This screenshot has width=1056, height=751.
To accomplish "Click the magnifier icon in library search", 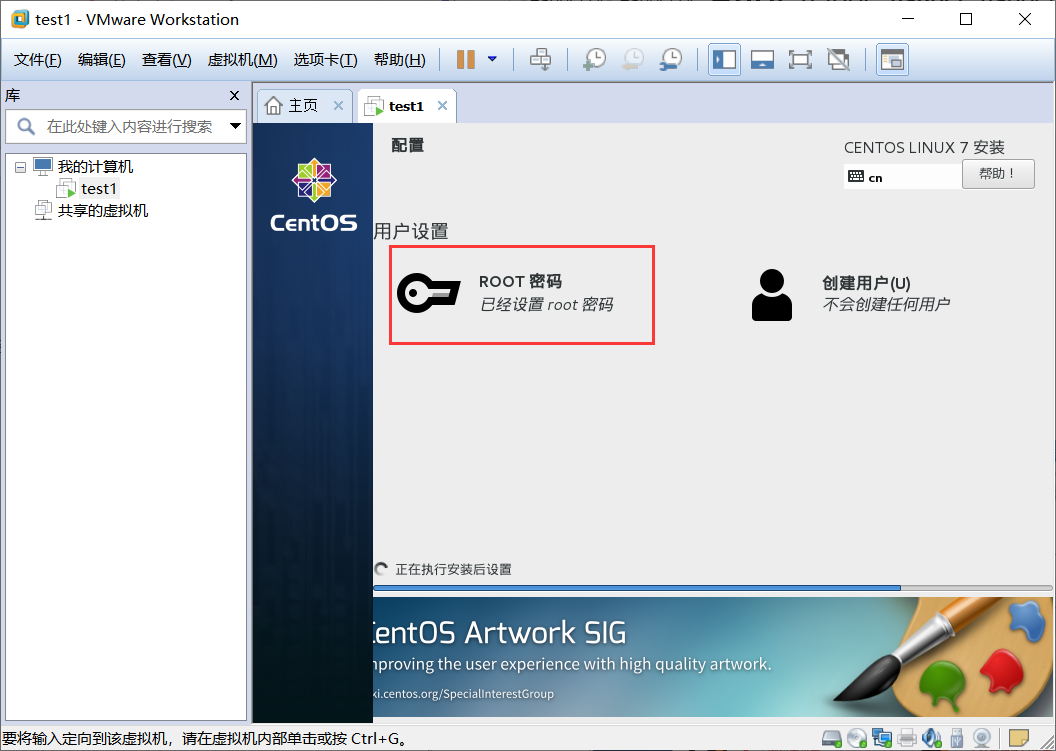I will tap(26, 126).
